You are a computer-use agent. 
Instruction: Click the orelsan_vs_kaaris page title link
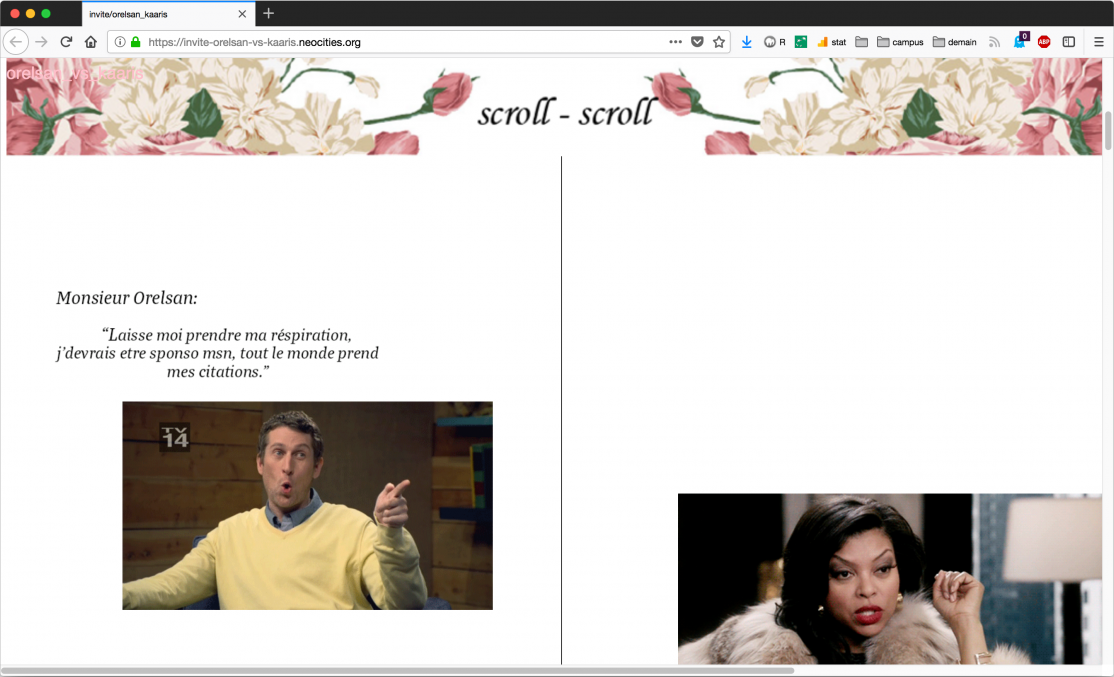coord(75,74)
